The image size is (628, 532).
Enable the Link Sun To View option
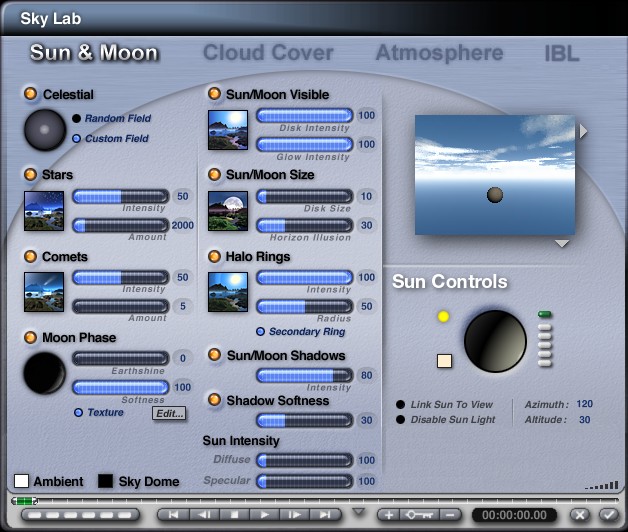400,405
